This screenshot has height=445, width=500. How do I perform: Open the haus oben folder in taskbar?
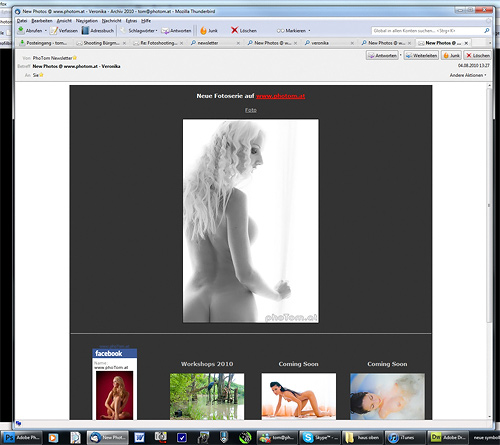tap(363, 437)
